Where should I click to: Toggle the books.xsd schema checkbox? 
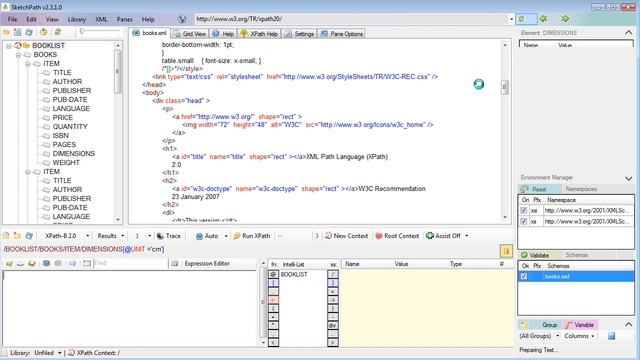point(524,276)
